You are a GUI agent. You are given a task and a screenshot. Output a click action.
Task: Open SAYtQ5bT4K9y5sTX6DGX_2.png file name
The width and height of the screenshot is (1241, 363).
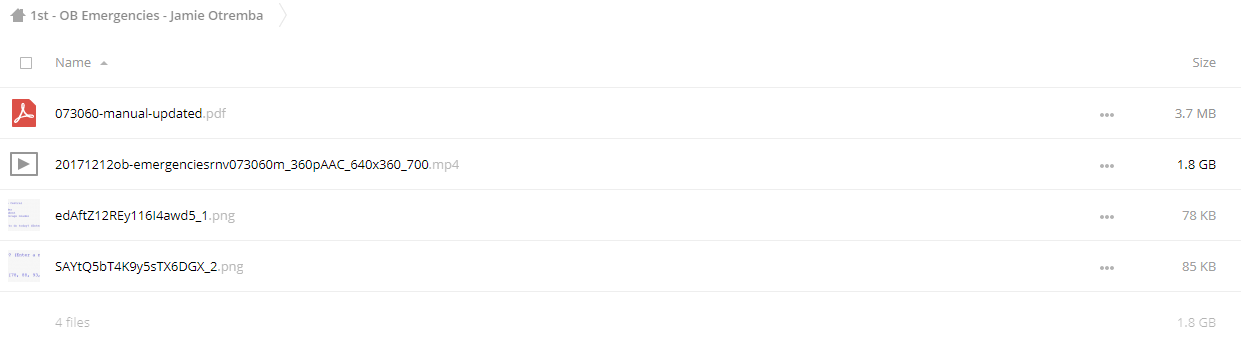(x=149, y=266)
